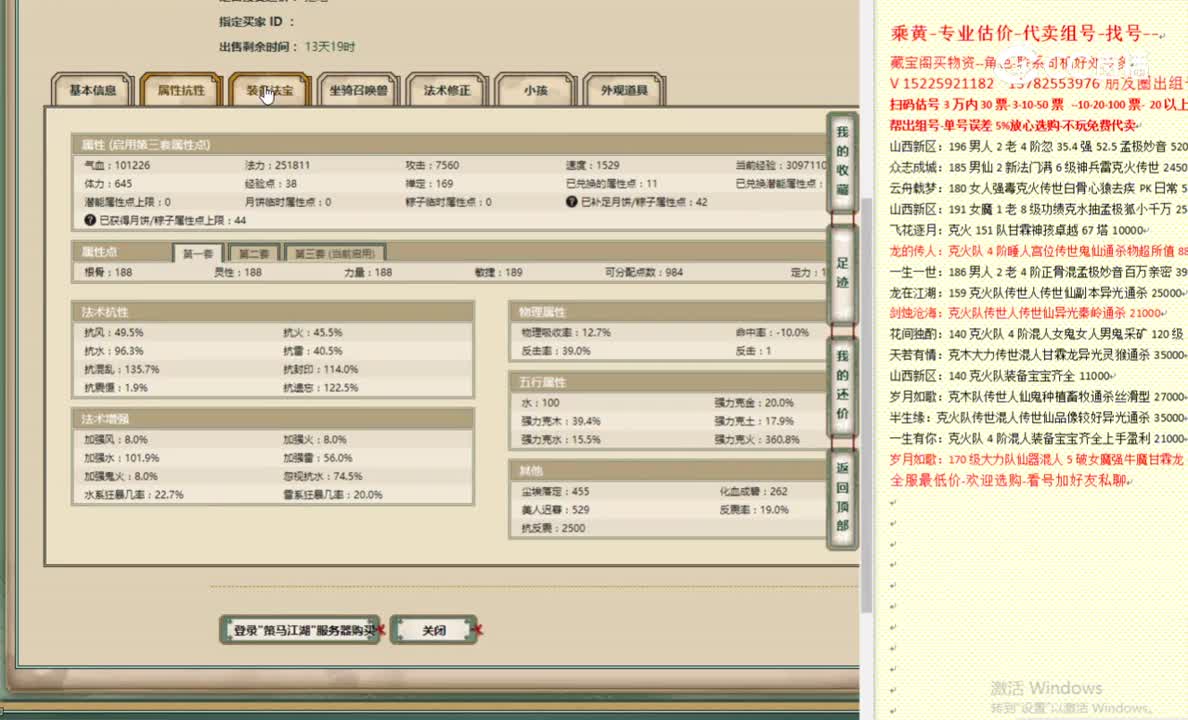The width and height of the screenshot is (1188, 720).
Task: Click 加强雷：56.0% entry
Action: [x=320, y=458]
